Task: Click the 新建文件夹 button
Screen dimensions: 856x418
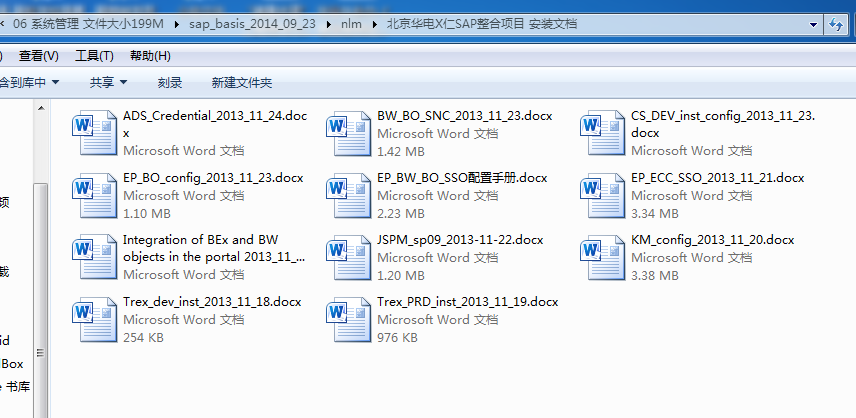Action: tap(242, 82)
